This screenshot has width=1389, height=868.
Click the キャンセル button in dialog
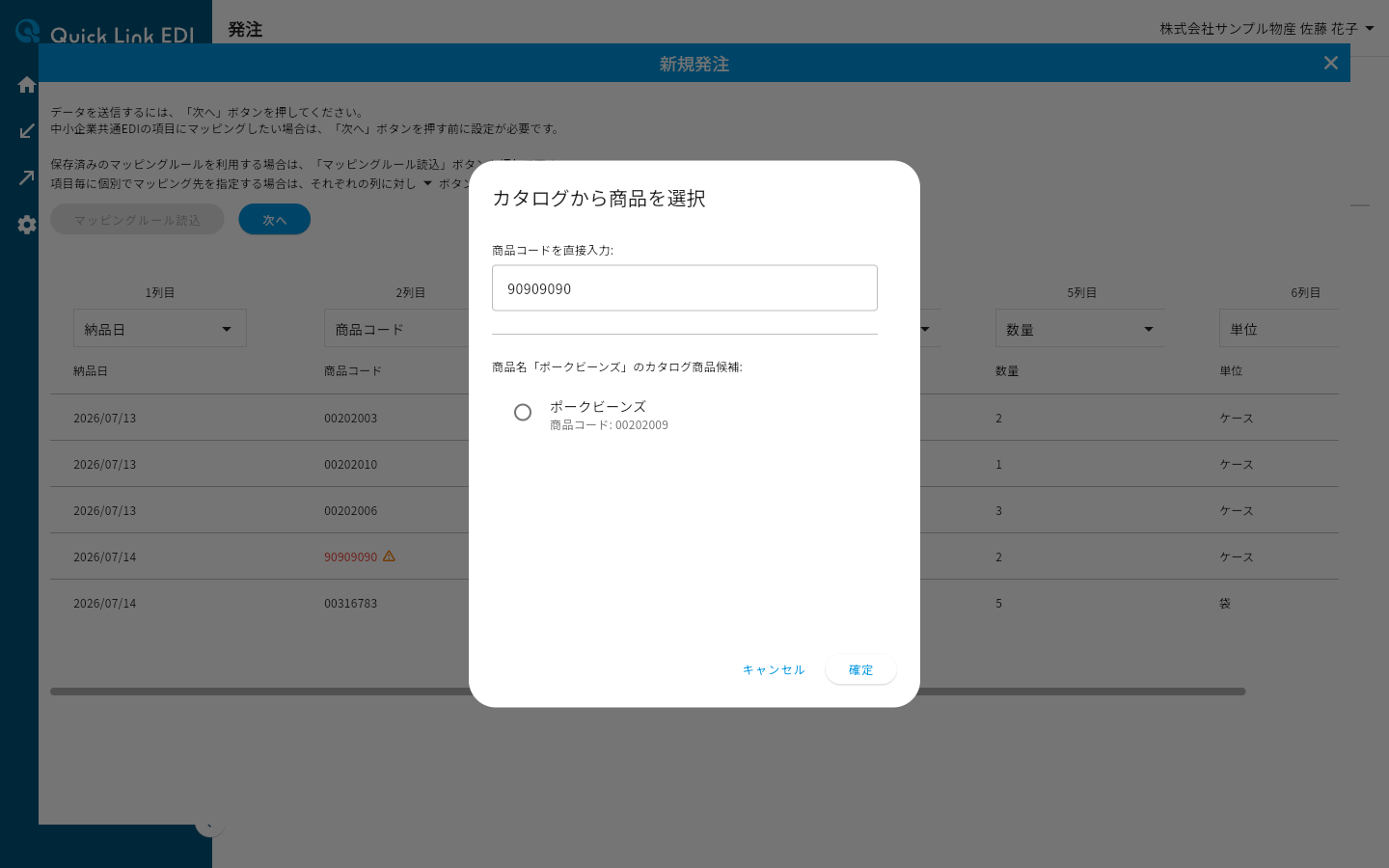tap(774, 670)
